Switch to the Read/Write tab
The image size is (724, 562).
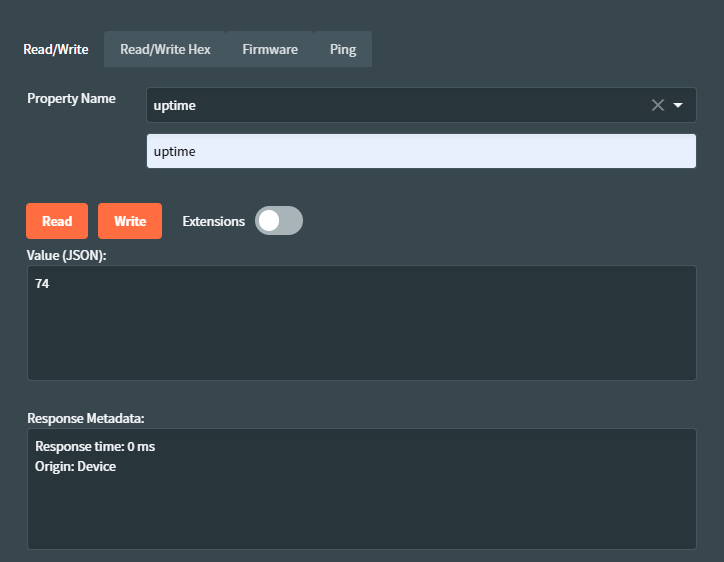point(57,49)
